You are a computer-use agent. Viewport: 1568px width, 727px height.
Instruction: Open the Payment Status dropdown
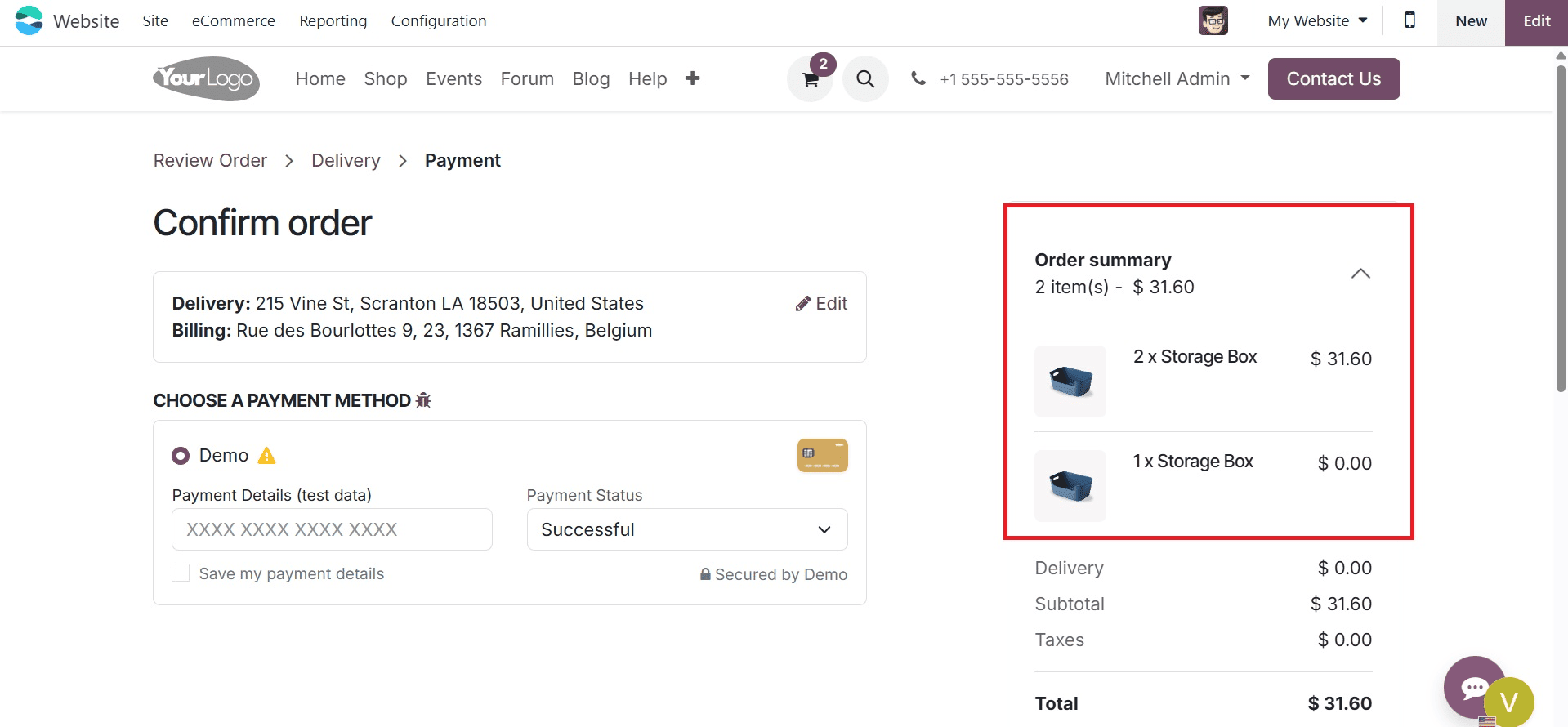click(686, 529)
